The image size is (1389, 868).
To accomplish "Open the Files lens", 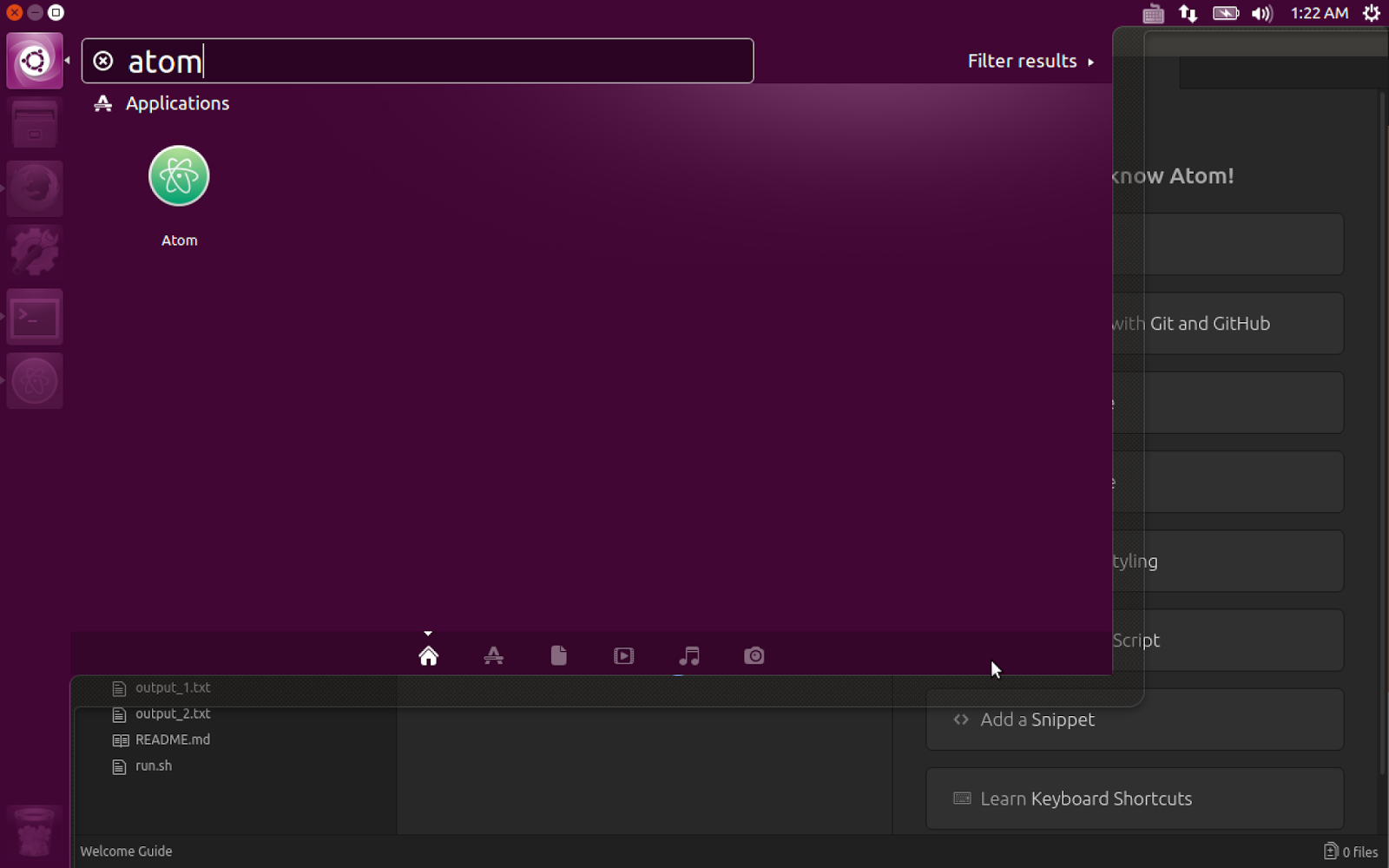I will pos(558,655).
